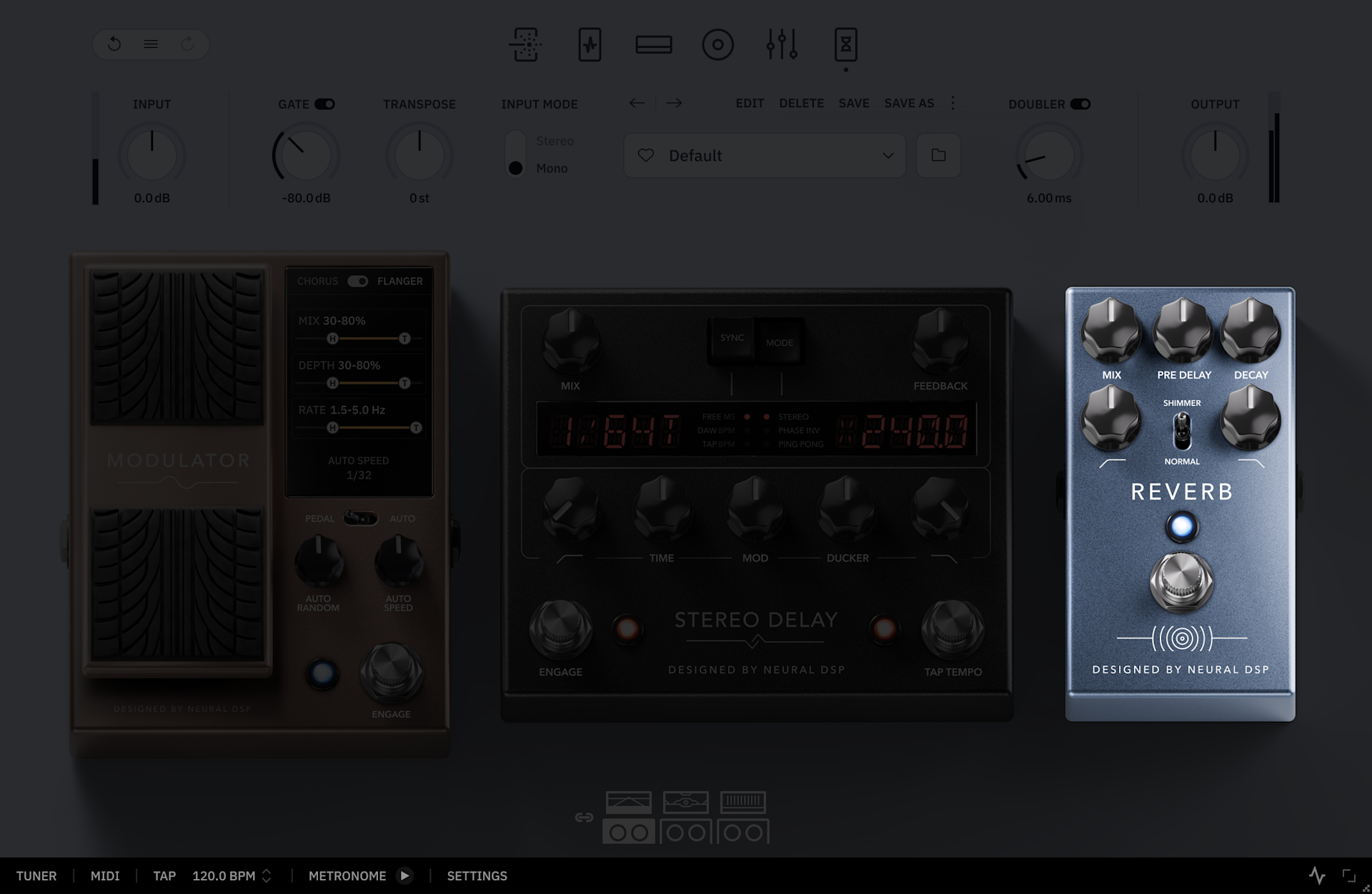Click the OUTPUT level knob
The width and height of the screenshot is (1372, 894).
(1215, 155)
